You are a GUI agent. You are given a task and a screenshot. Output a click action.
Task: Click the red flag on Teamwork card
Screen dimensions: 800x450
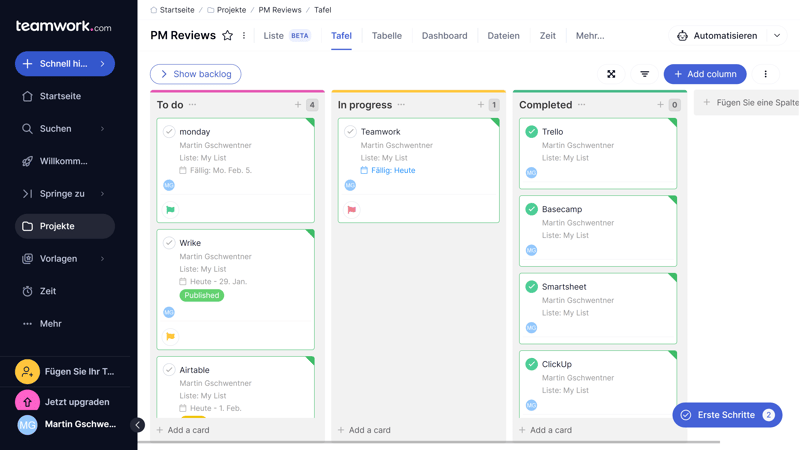(x=351, y=210)
